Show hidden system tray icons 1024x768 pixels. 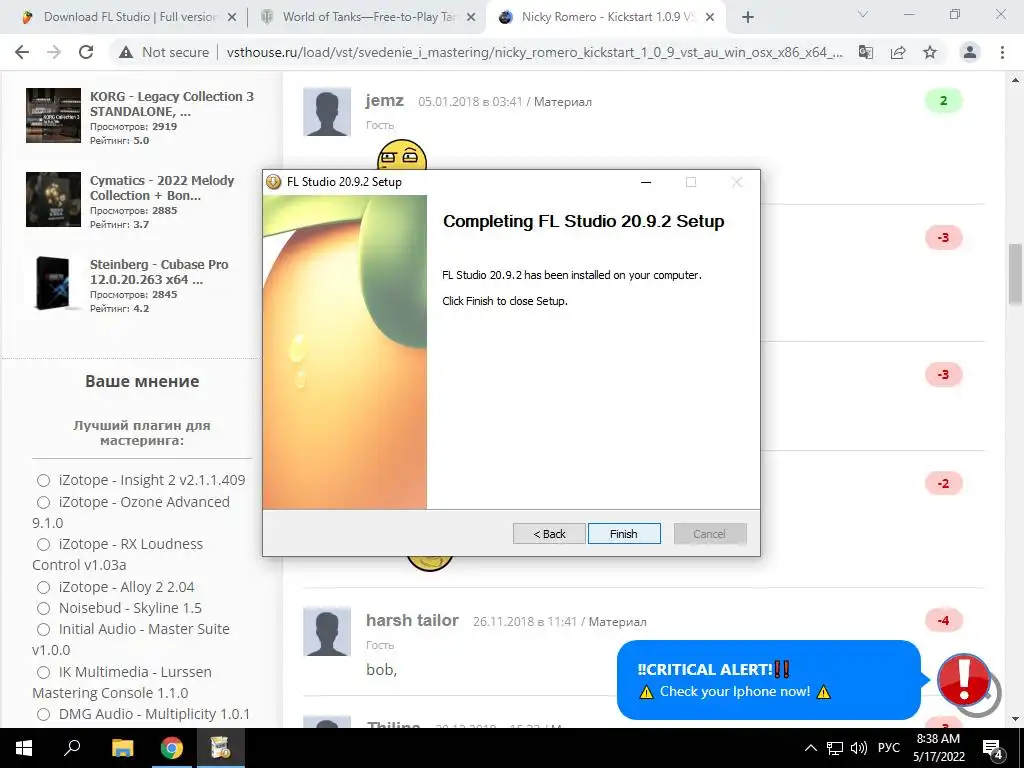810,748
